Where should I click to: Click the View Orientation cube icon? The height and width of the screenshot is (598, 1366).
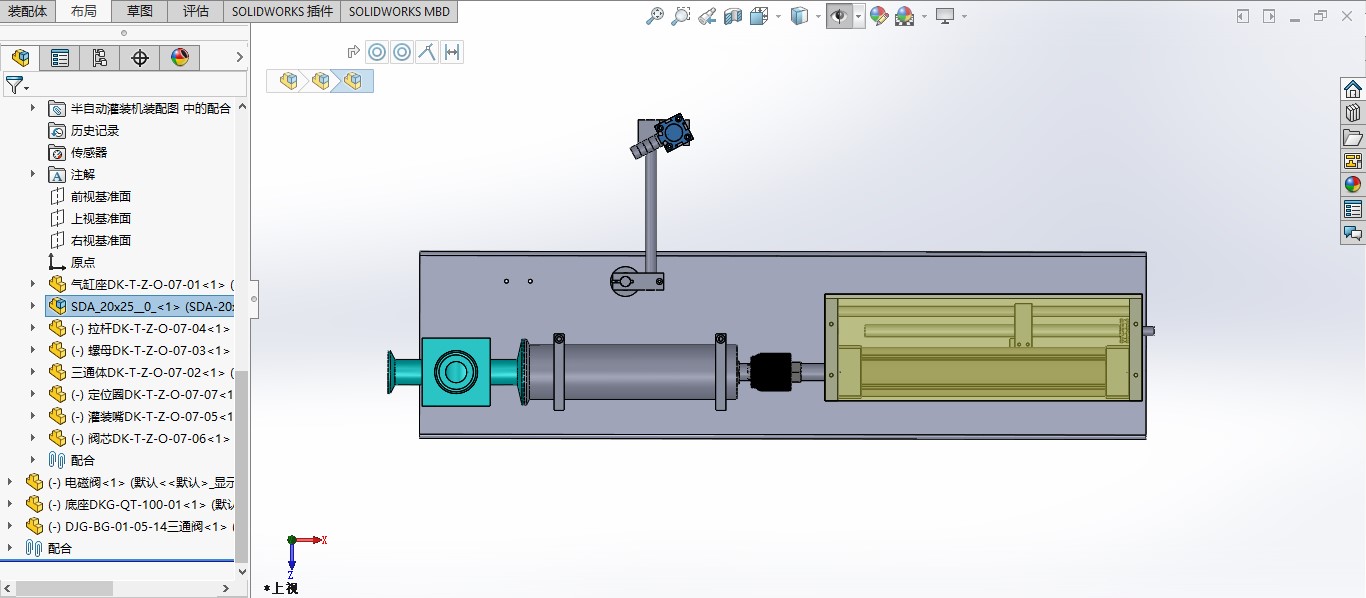(758, 16)
